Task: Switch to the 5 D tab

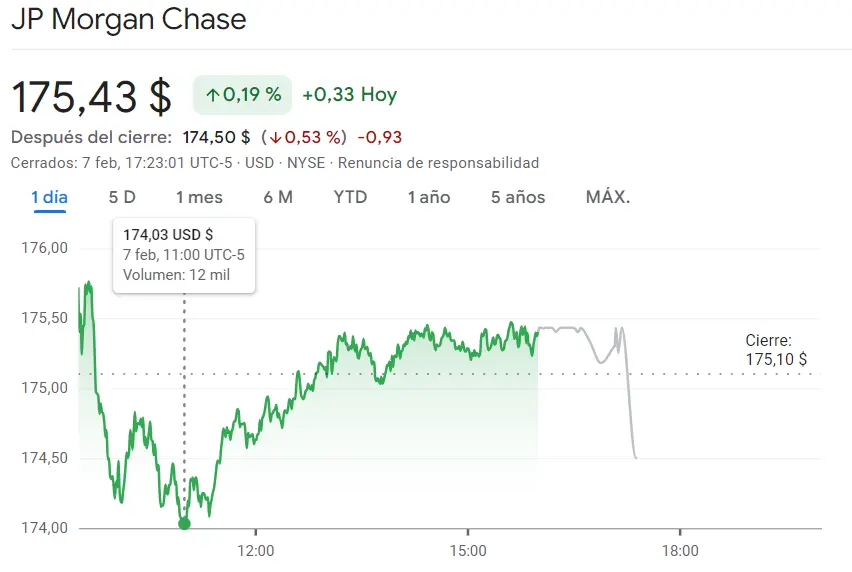Action: (x=122, y=197)
